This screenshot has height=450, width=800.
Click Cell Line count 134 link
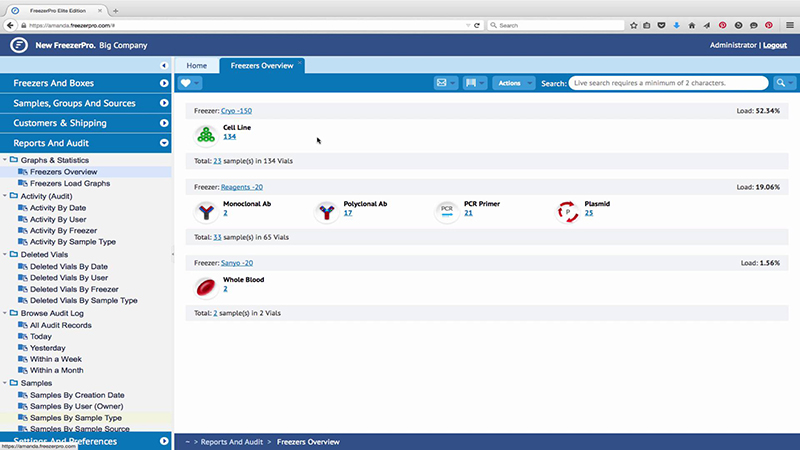click(x=230, y=137)
